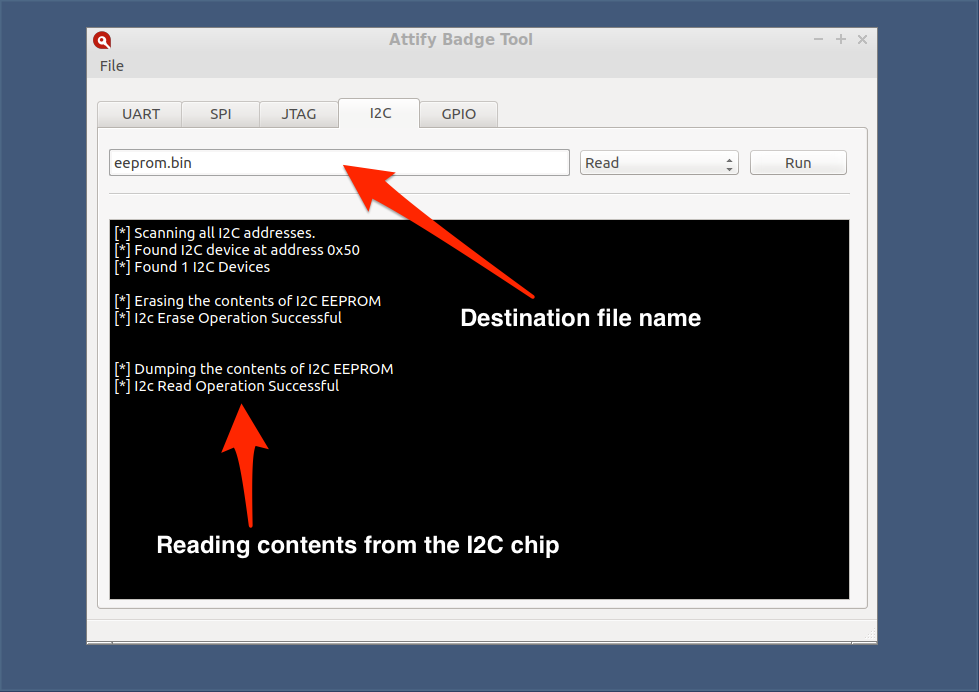Switch to the GPIO tab
This screenshot has height=692, width=979.
[x=458, y=114]
